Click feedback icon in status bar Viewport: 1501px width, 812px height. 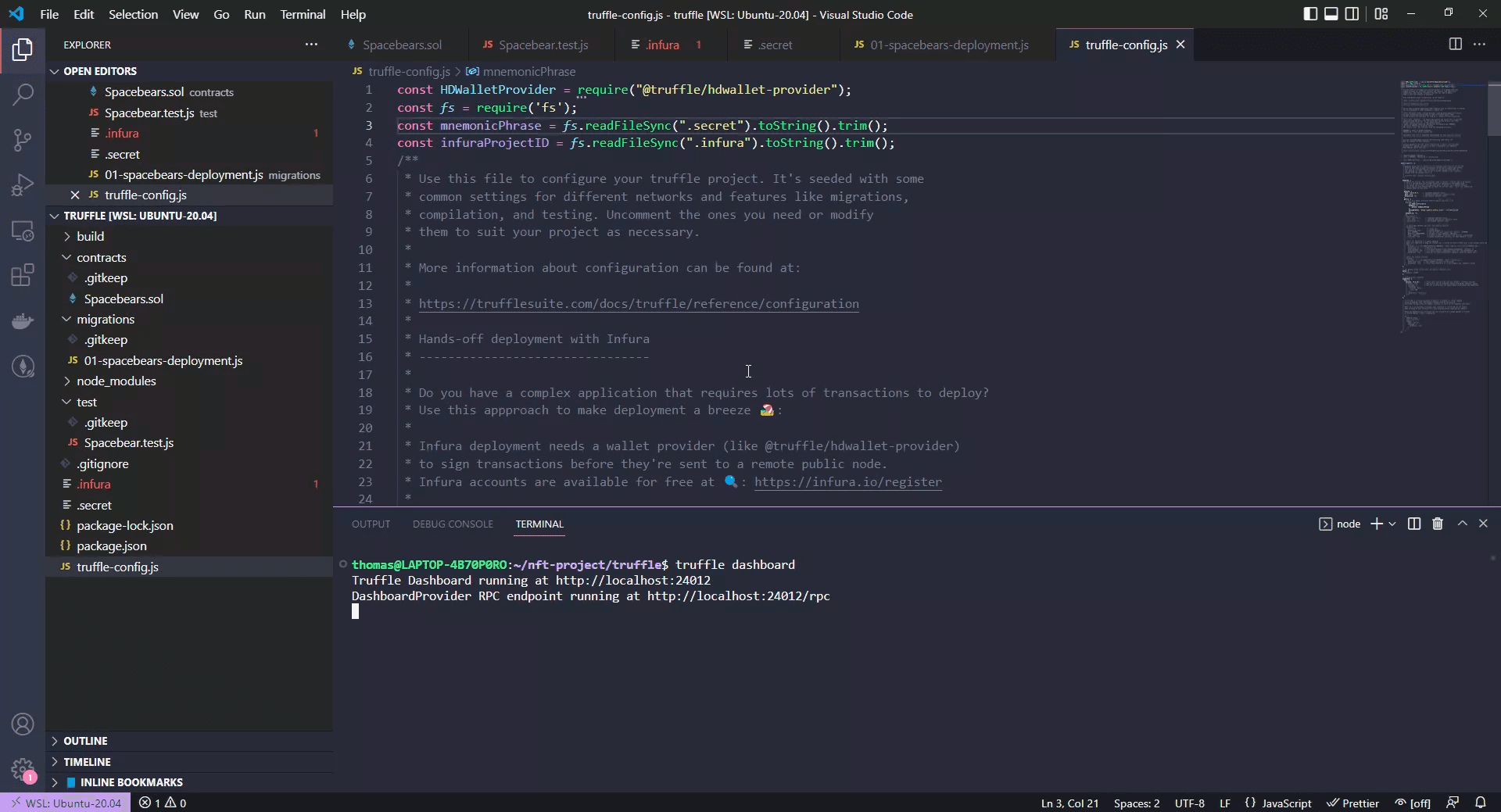tap(1453, 803)
